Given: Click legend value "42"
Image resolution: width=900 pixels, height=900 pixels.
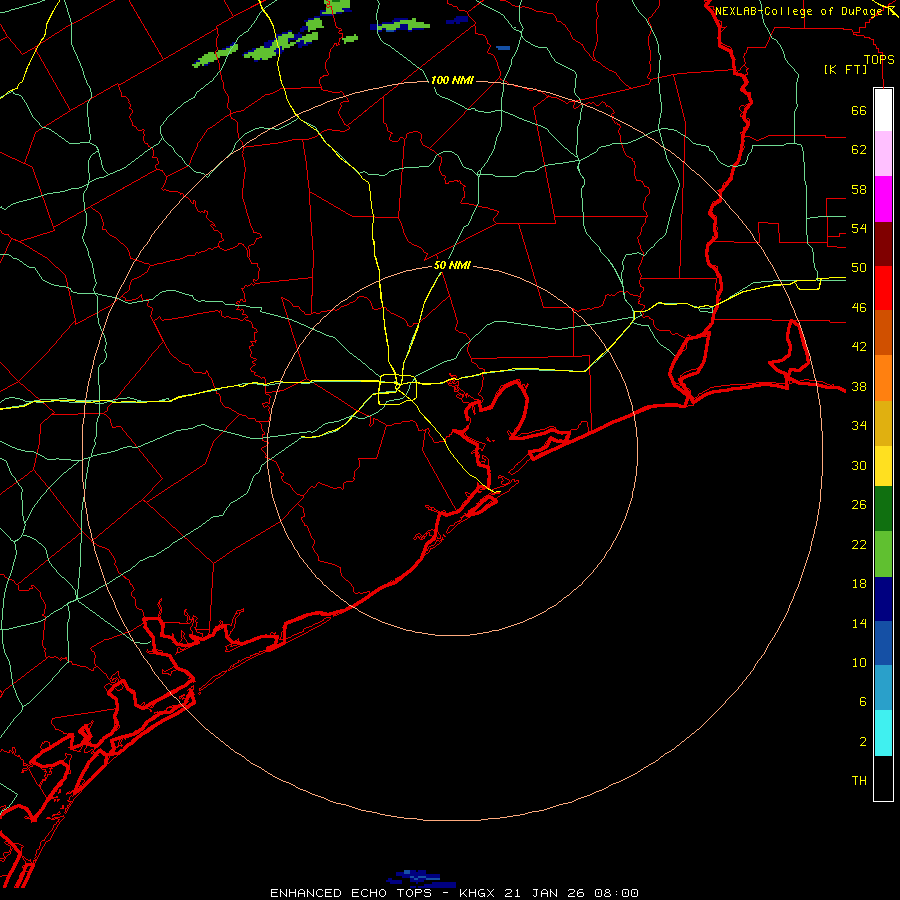Looking at the screenshot, I should (859, 347).
